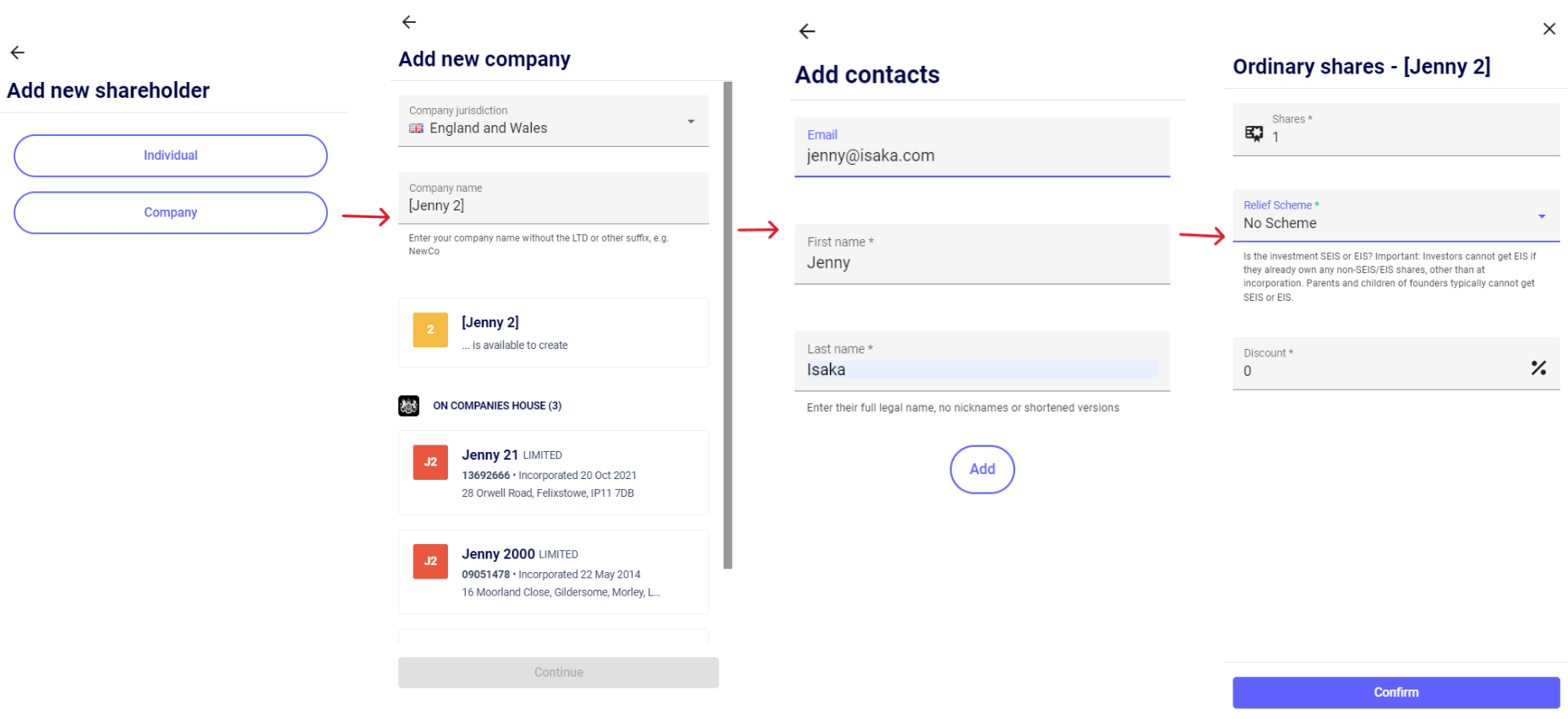Choose Individual shareholder type

[x=171, y=155]
